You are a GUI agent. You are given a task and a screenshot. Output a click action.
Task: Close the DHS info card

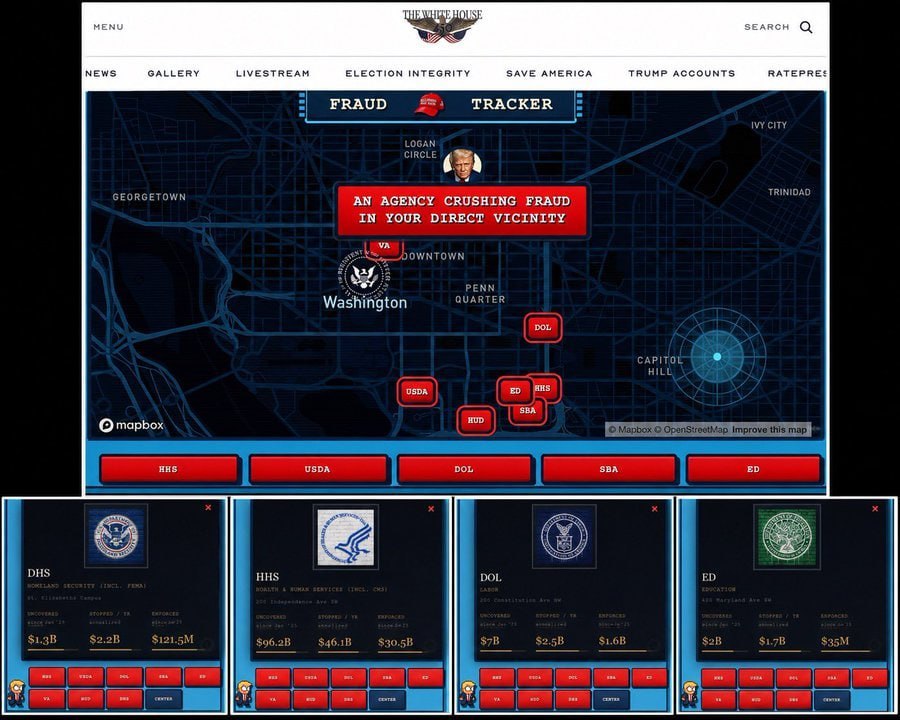click(208, 508)
